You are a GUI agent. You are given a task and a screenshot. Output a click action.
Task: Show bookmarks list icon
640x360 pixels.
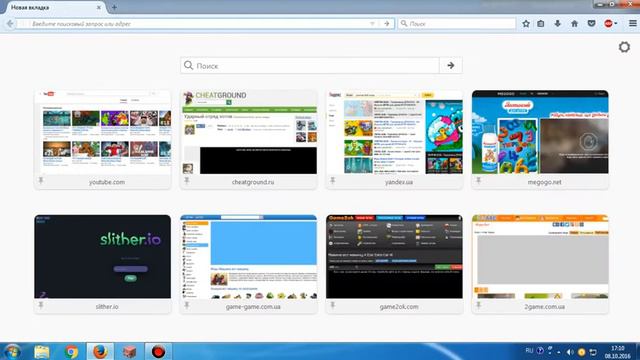(541, 24)
